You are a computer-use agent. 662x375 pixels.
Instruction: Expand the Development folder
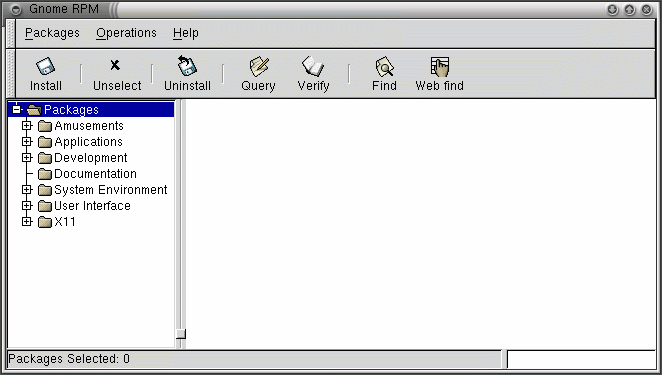27,158
